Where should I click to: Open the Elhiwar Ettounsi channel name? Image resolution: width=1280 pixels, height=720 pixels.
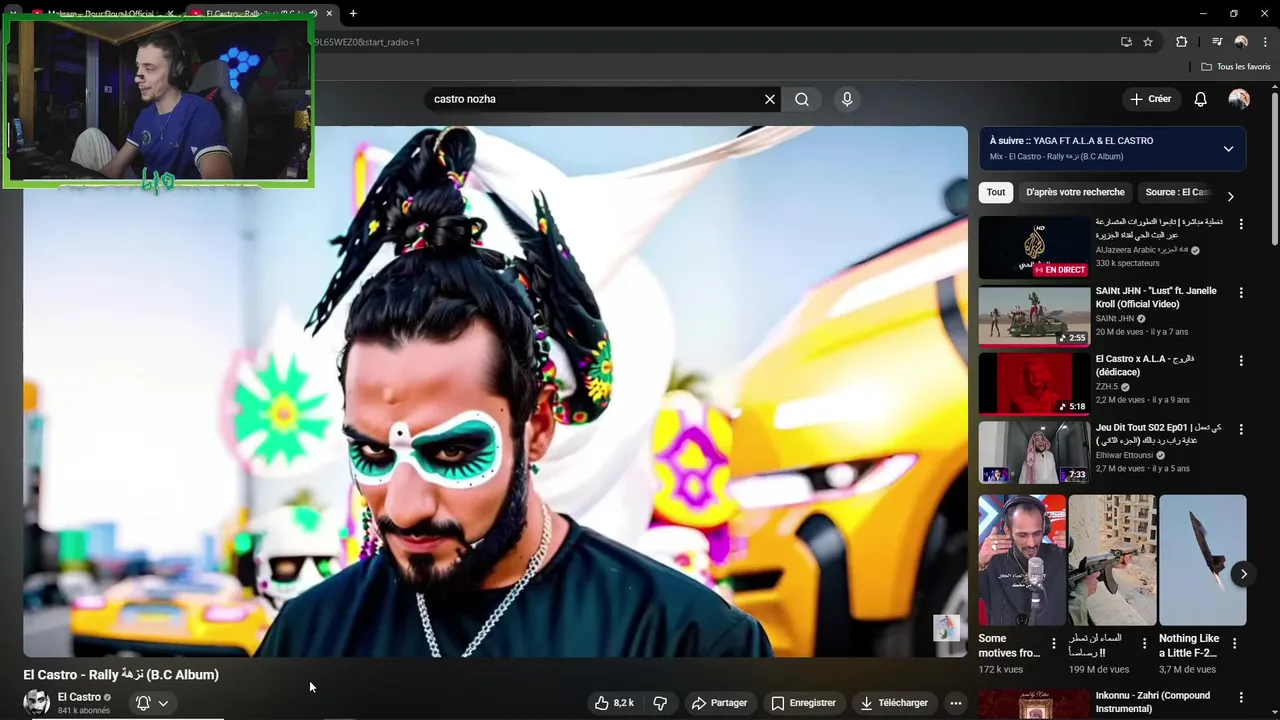1124,455
